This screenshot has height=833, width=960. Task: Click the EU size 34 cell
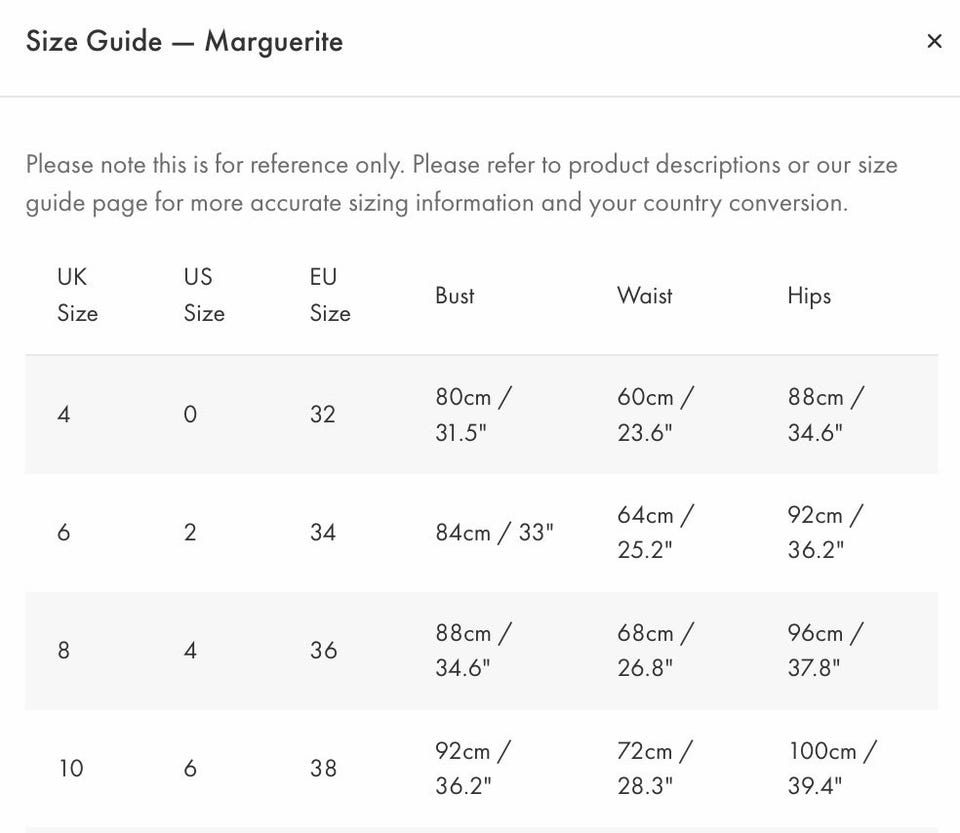tap(323, 532)
